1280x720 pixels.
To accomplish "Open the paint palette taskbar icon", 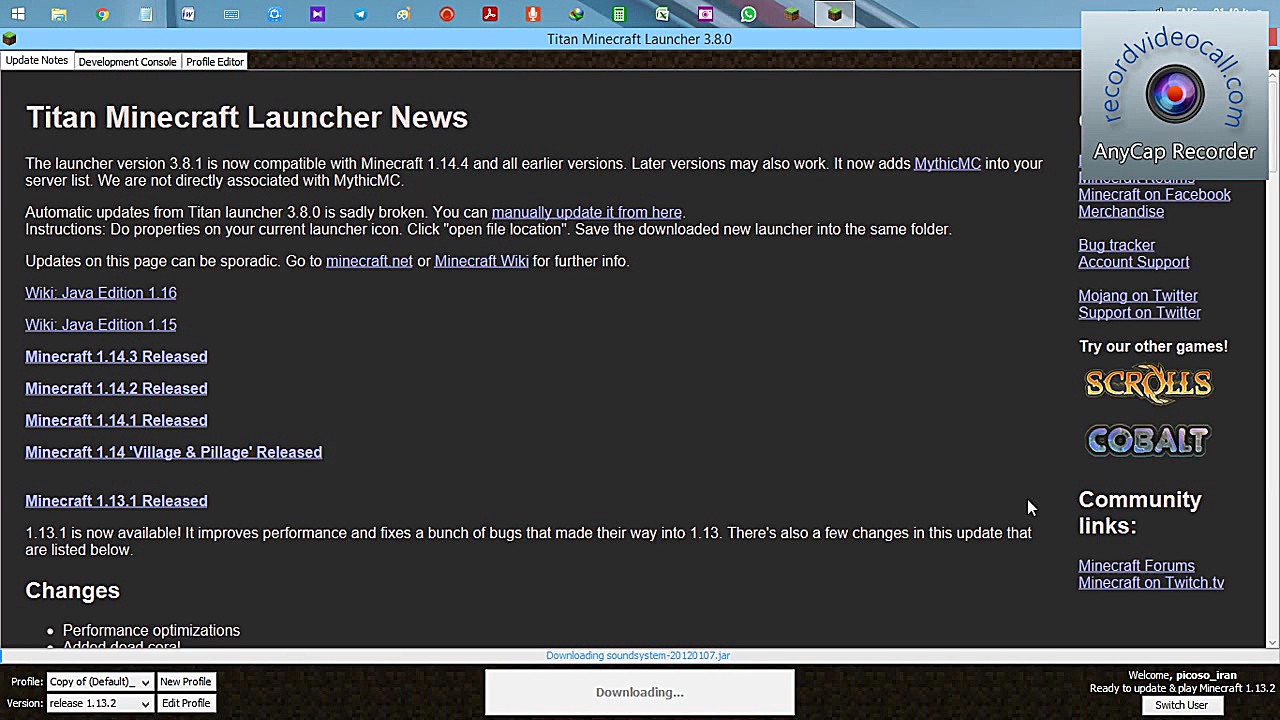I will (403, 14).
